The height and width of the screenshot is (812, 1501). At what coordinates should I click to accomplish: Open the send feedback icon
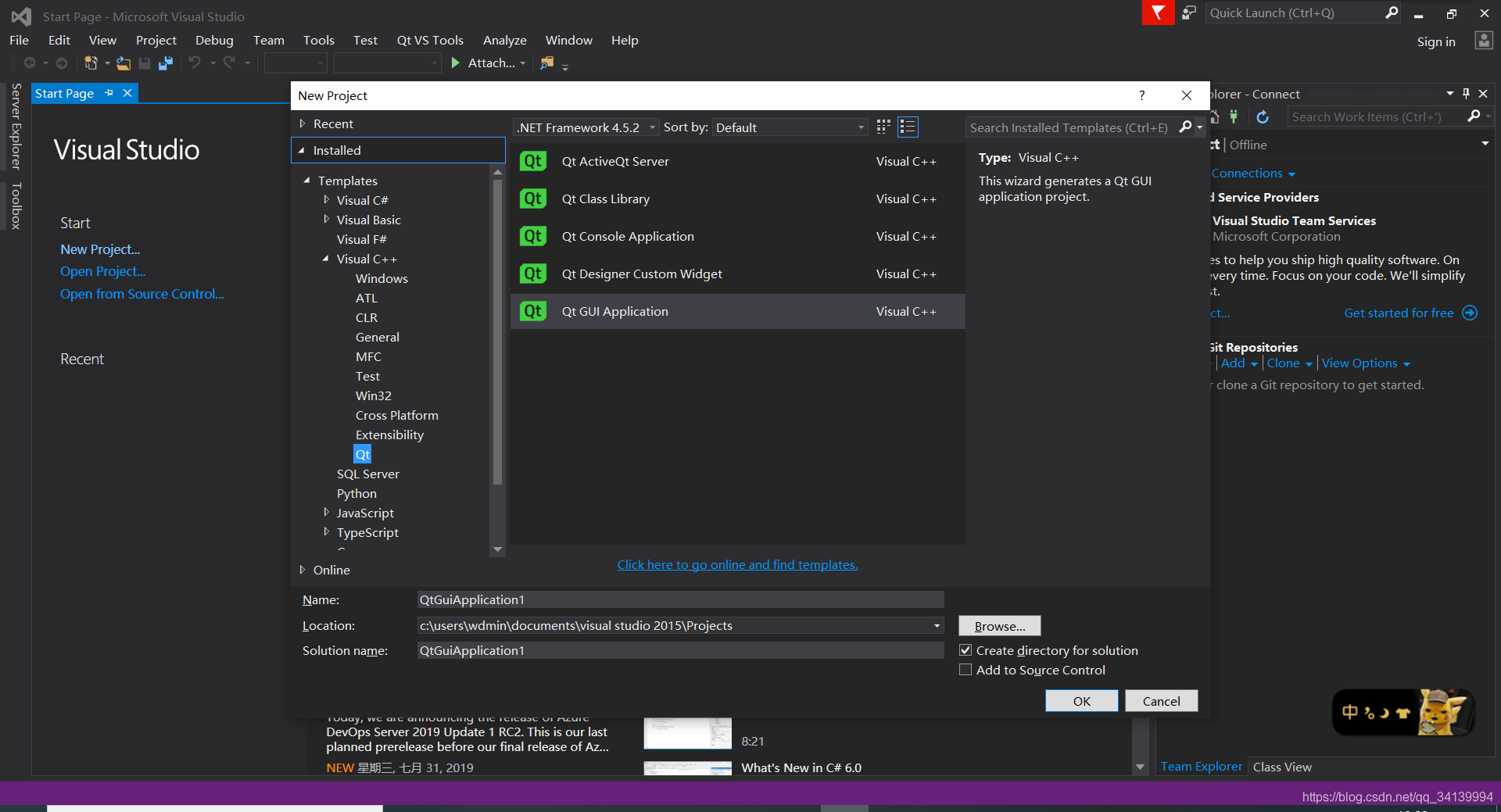click(x=1189, y=13)
